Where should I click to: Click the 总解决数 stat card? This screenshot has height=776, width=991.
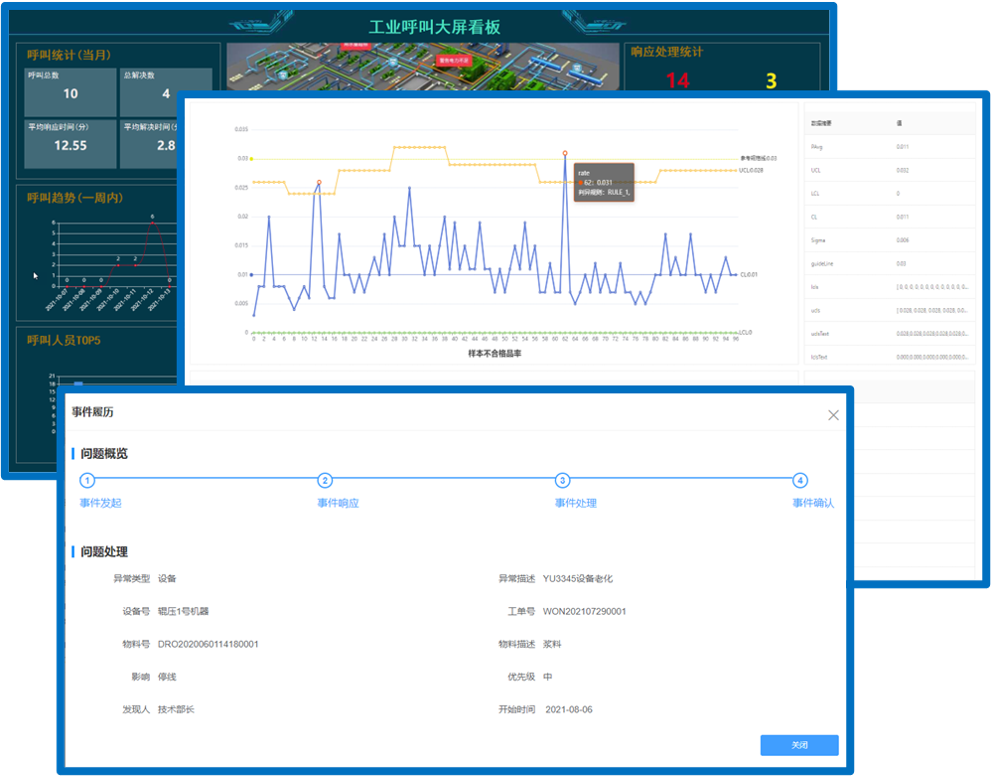click(x=165, y=89)
